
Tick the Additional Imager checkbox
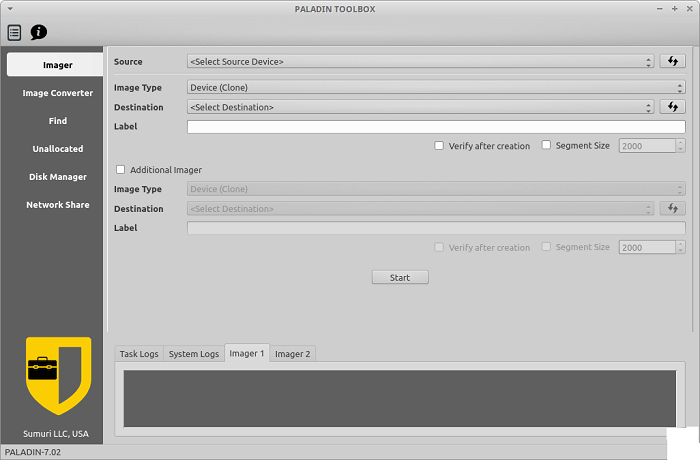(121, 170)
